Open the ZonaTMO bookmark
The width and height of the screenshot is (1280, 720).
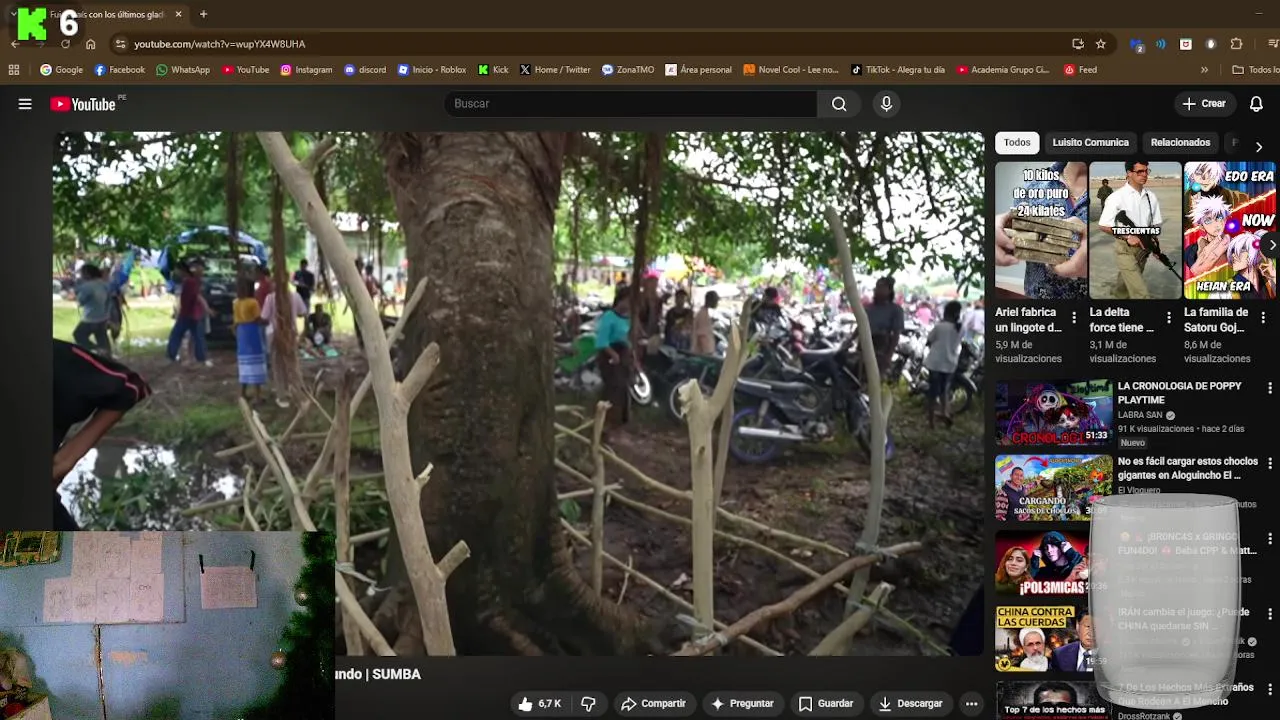coord(628,70)
